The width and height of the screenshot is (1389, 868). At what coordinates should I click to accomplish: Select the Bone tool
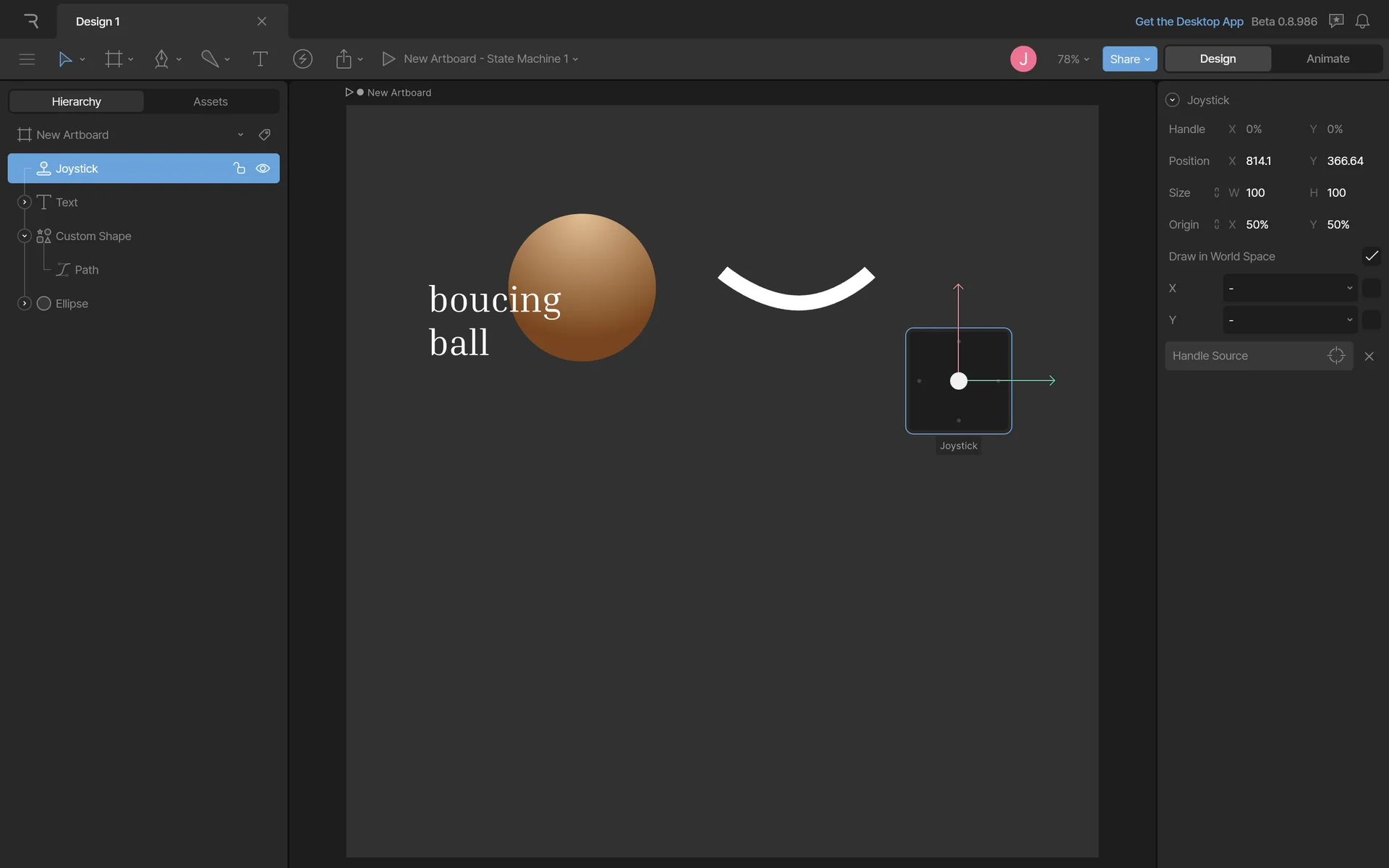click(210, 59)
